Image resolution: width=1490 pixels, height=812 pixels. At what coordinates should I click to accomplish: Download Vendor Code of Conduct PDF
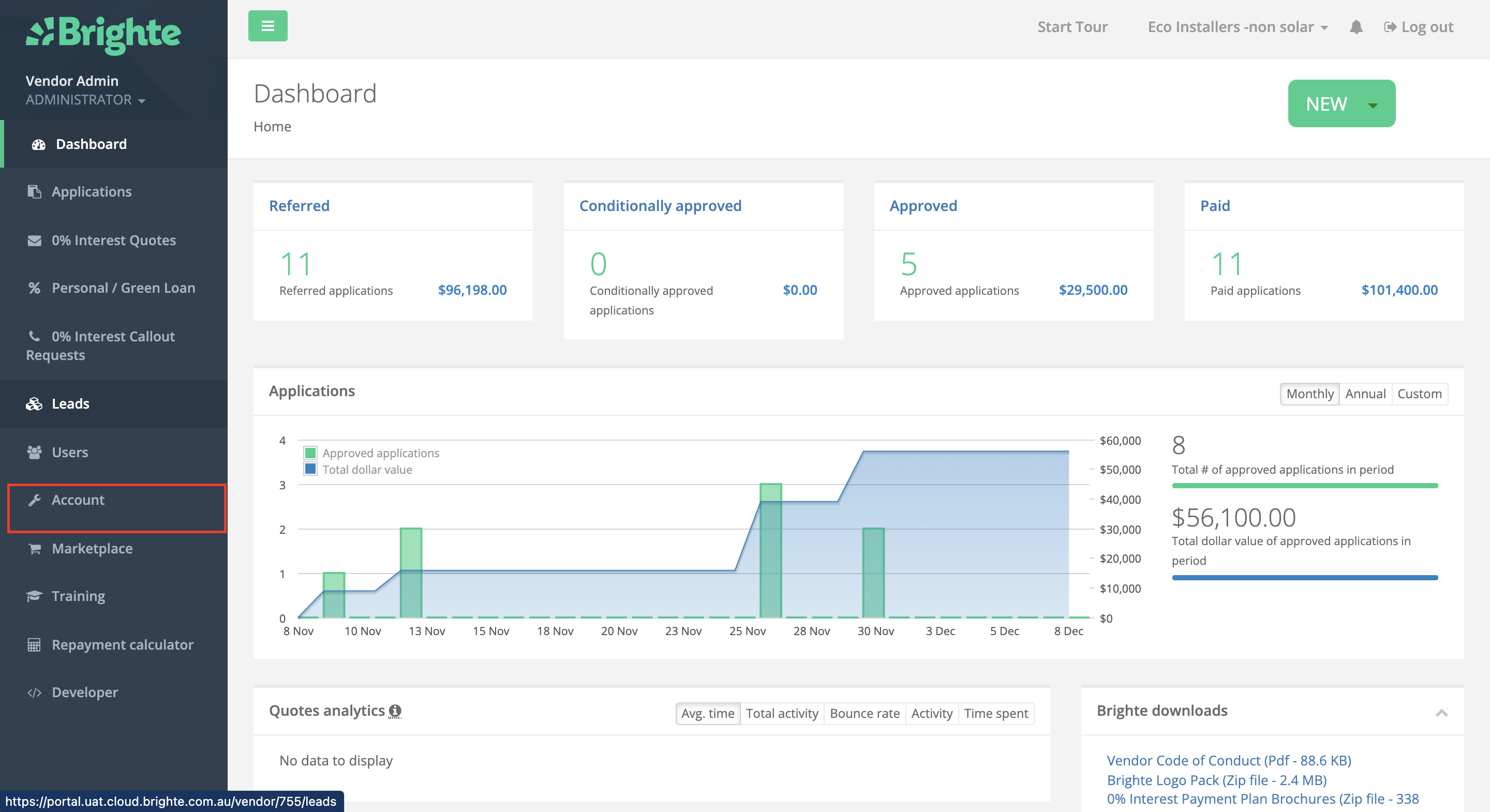point(1229,760)
